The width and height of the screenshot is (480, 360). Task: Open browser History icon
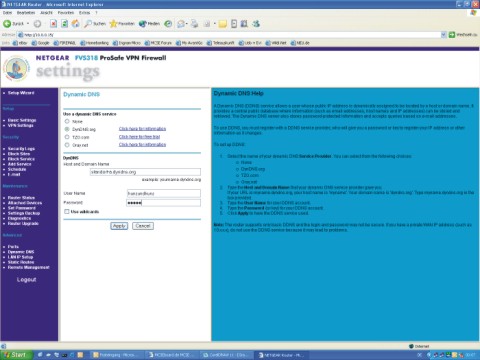[168, 24]
